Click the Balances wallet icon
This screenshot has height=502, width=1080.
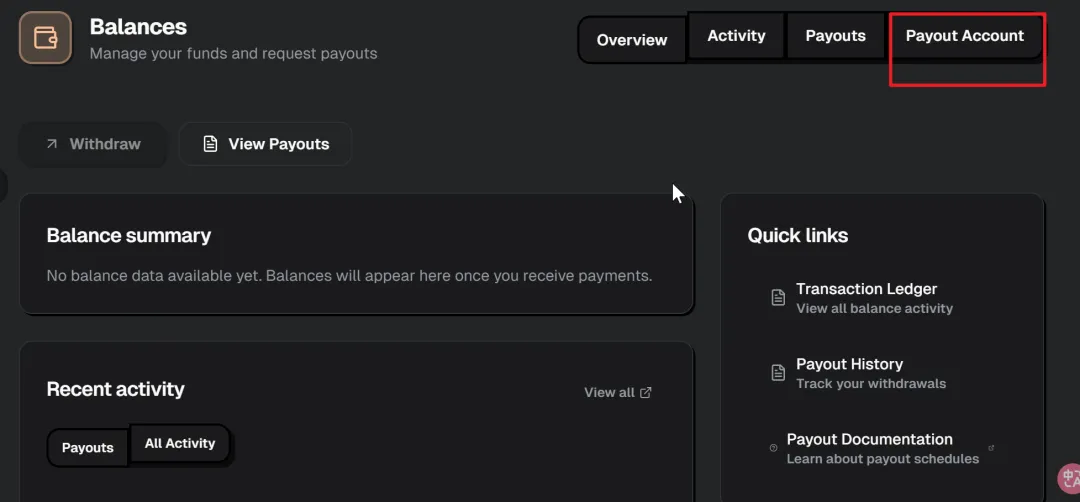pyautogui.click(x=45, y=38)
